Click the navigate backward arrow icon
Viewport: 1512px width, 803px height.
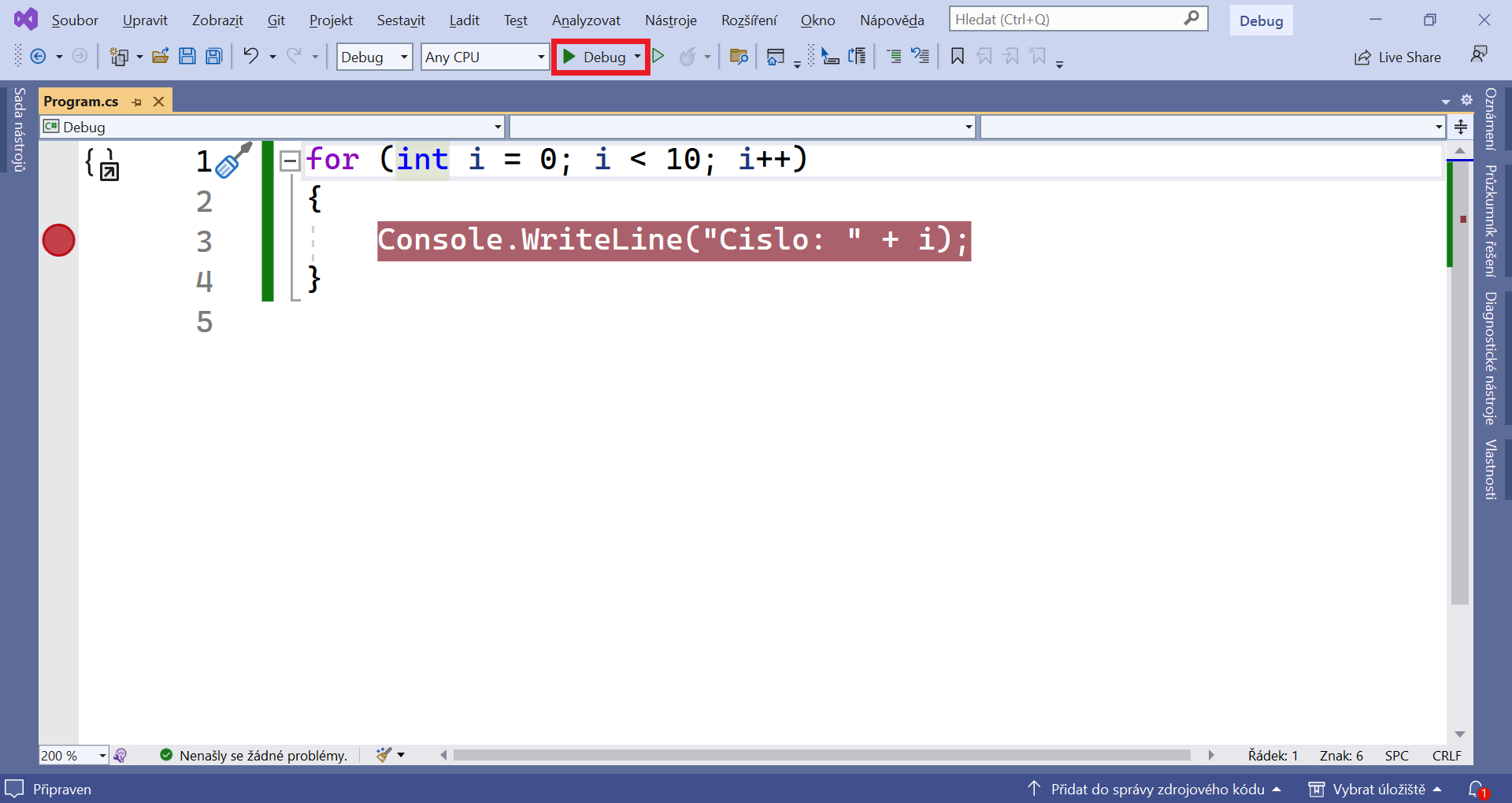pos(39,56)
